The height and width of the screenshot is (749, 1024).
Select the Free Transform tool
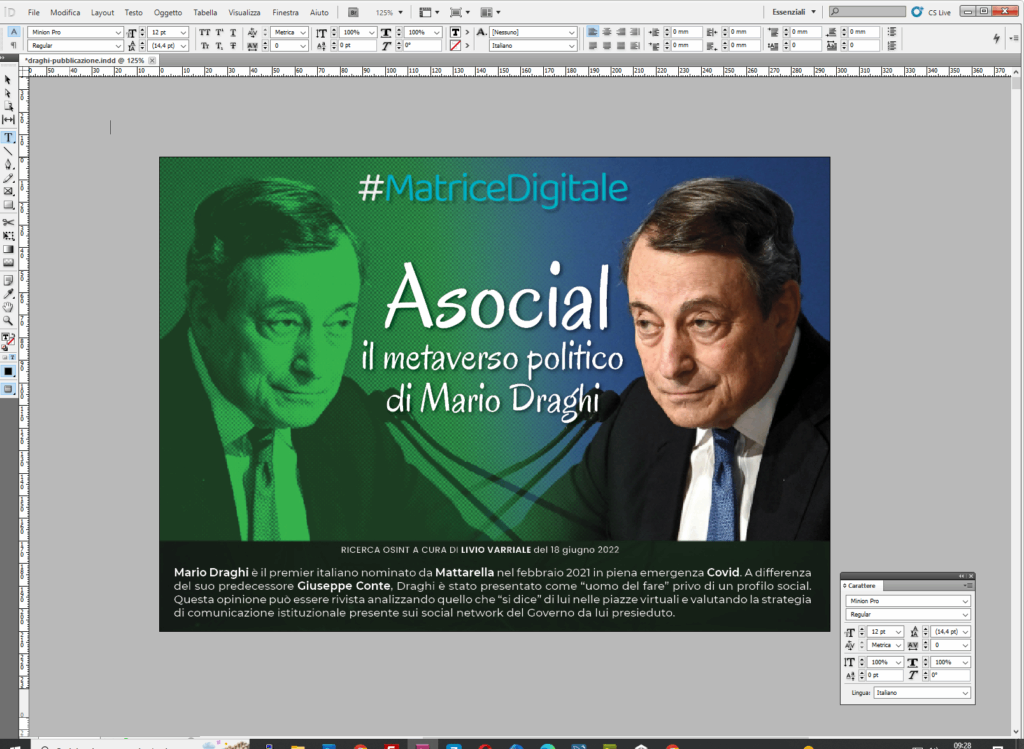click(x=8, y=236)
